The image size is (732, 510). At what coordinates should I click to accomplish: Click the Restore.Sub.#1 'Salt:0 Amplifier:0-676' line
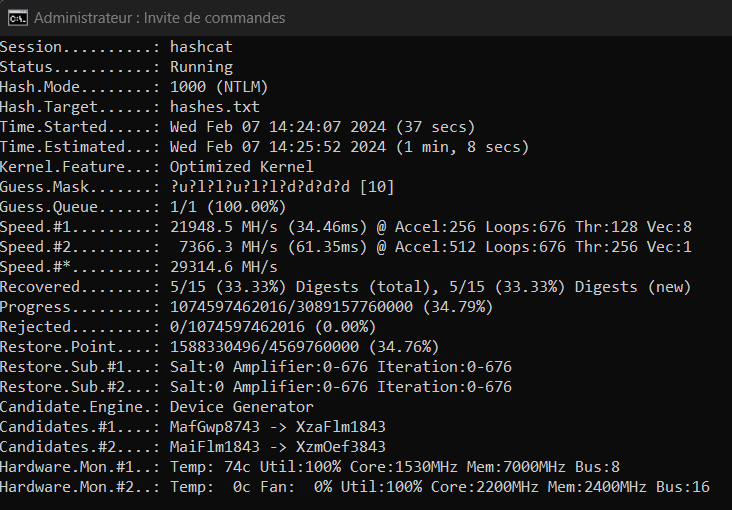268,367
